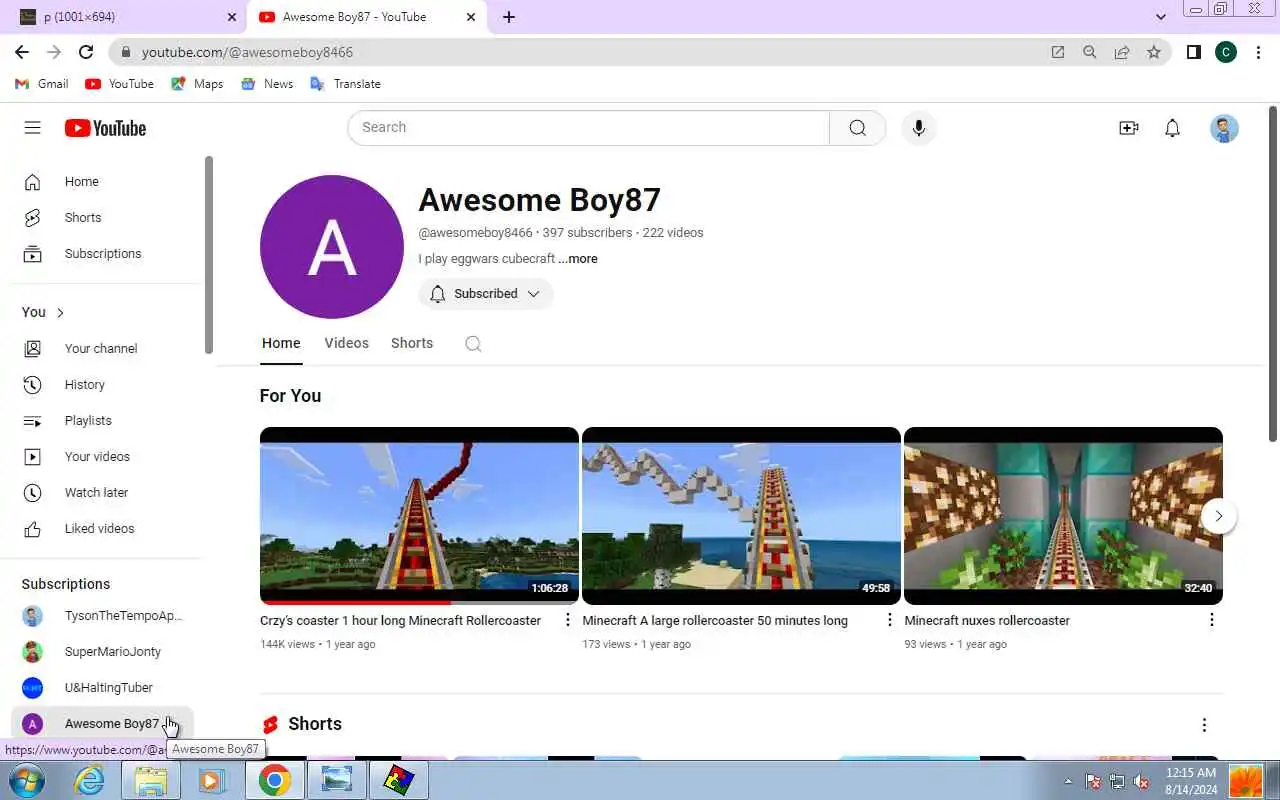The image size is (1280, 800).
Task: Go to Home in sidebar
Action: pyautogui.click(x=106, y=182)
